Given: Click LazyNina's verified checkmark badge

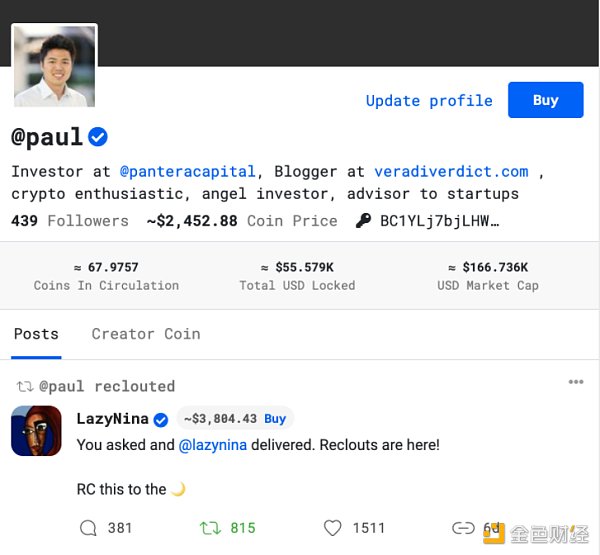Looking at the screenshot, I should point(160,419).
